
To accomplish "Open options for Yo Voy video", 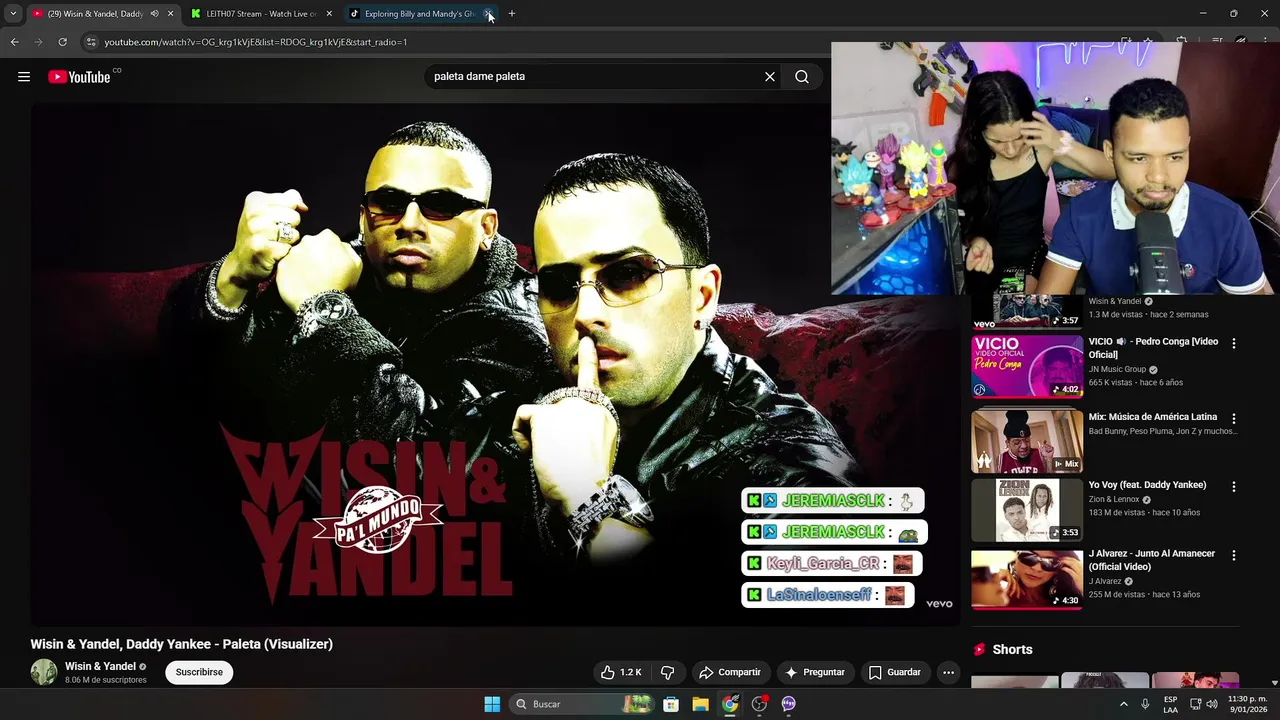I will 1233,487.
